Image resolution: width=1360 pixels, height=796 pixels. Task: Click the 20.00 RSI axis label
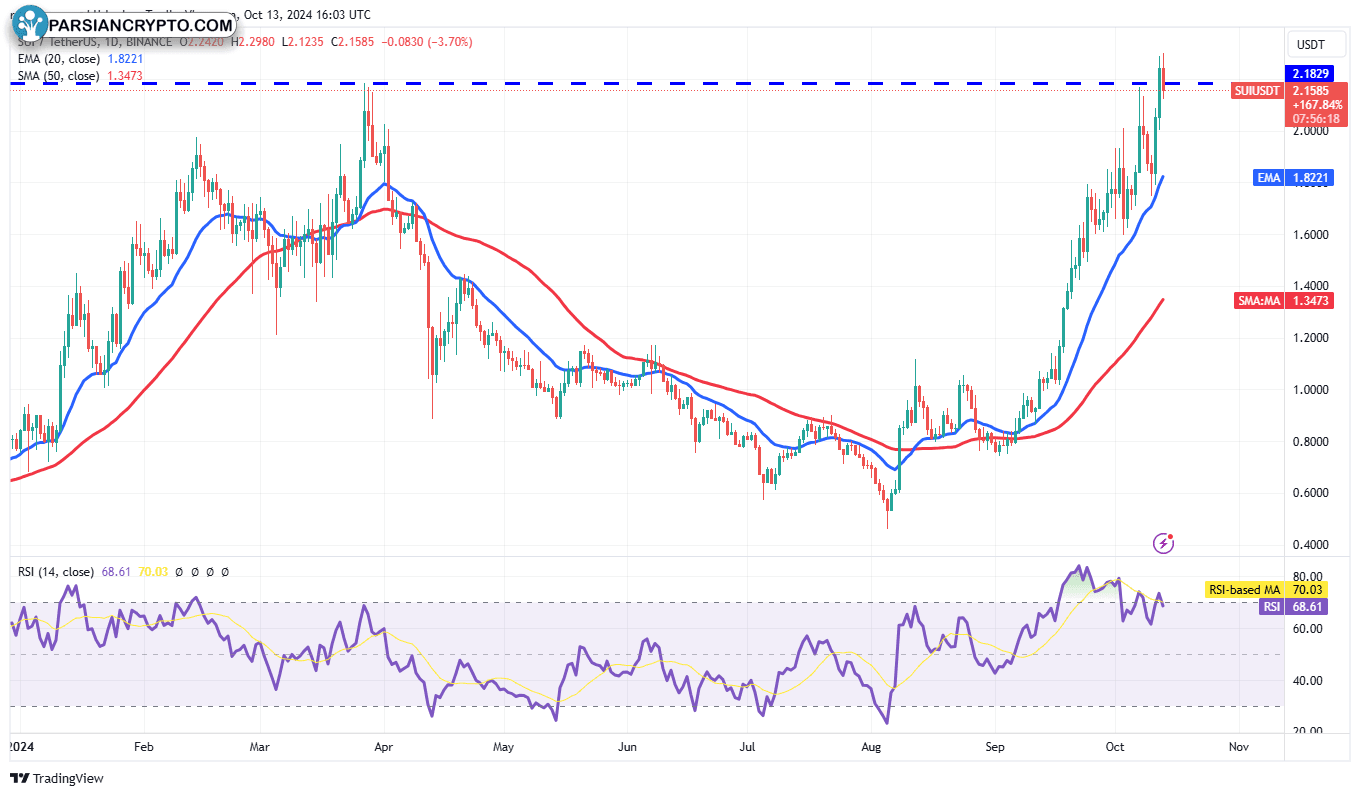coord(1308,730)
